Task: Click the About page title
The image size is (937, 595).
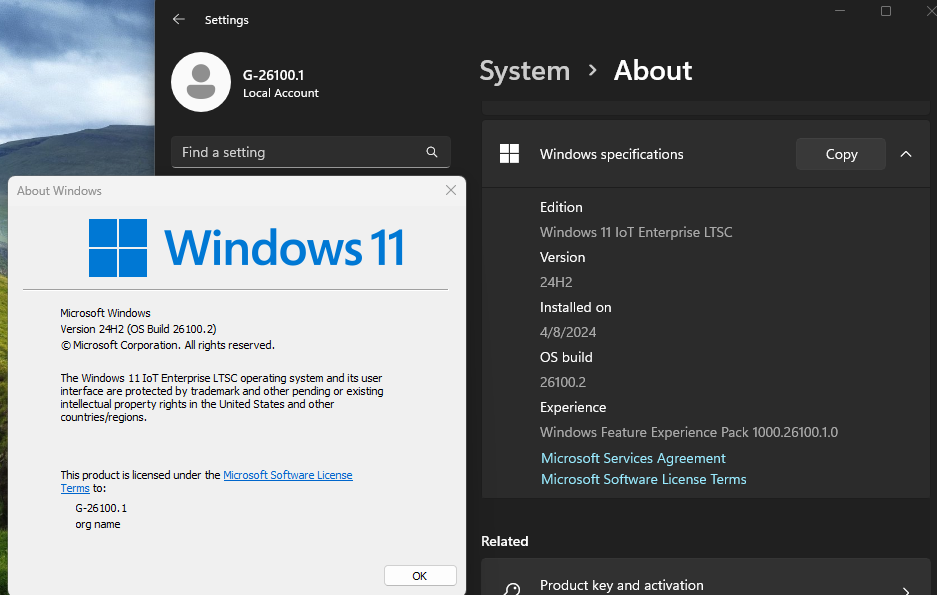Action: click(653, 70)
